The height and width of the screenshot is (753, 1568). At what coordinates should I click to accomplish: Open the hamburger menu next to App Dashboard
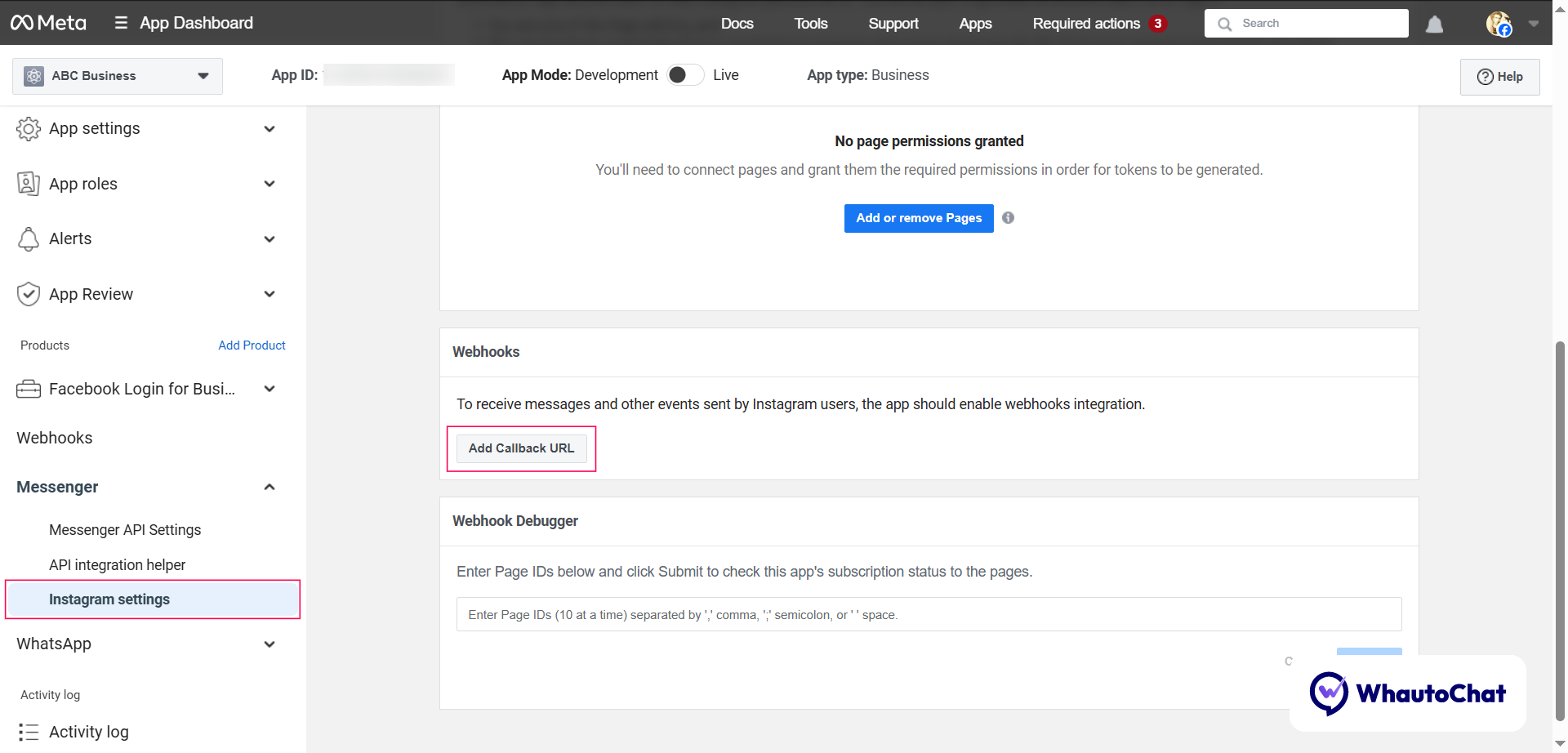click(x=119, y=23)
